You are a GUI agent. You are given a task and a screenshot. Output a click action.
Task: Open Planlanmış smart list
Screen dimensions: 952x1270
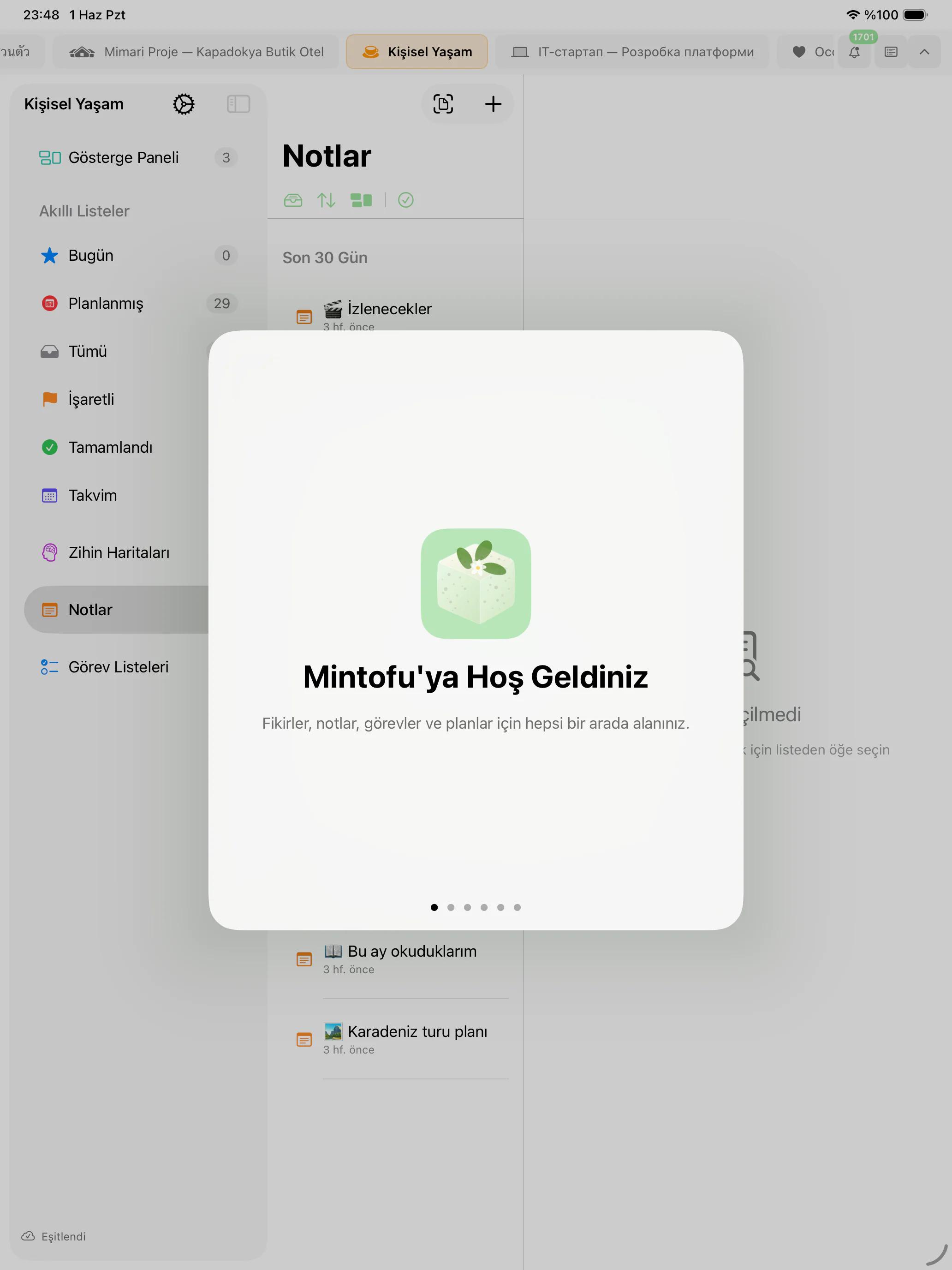[138, 303]
